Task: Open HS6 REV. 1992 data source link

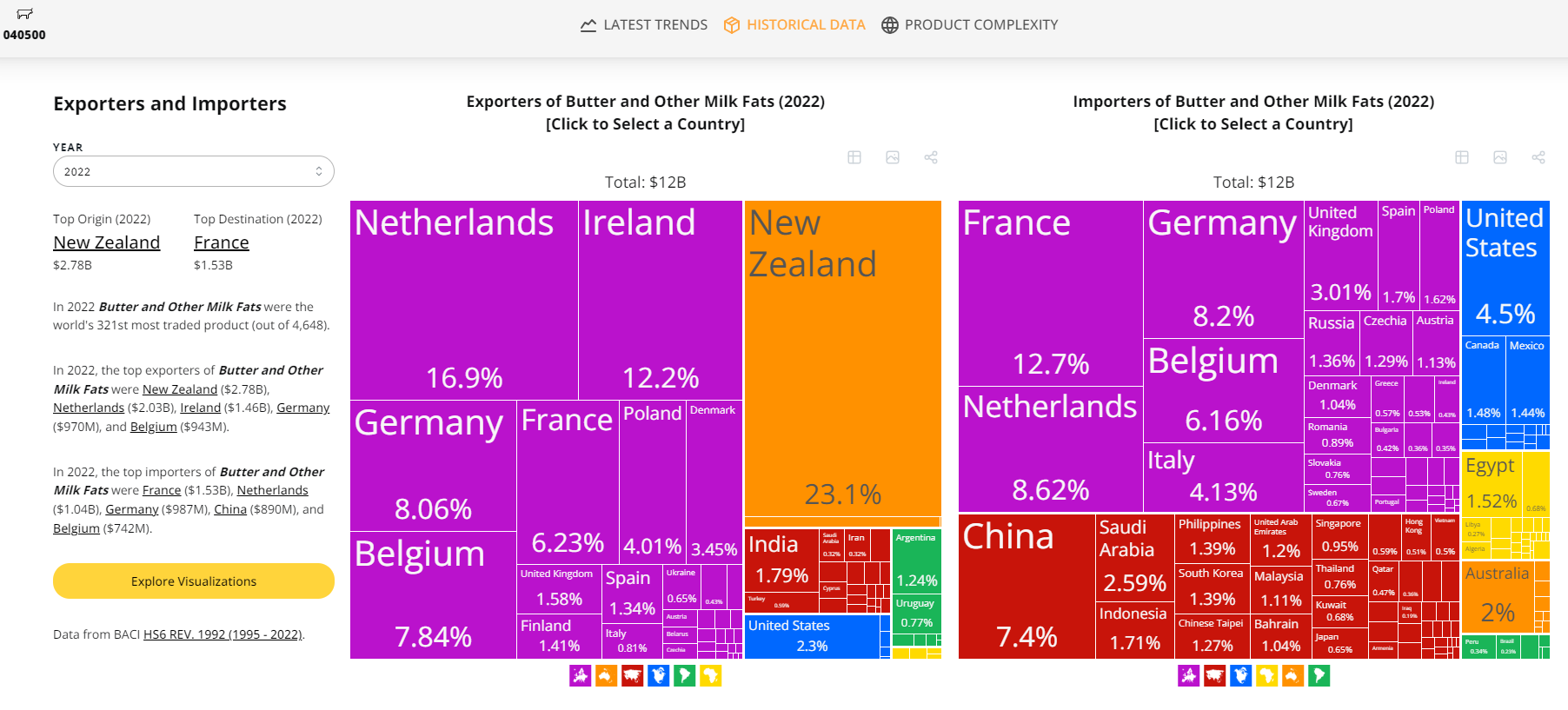Action: (x=223, y=634)
